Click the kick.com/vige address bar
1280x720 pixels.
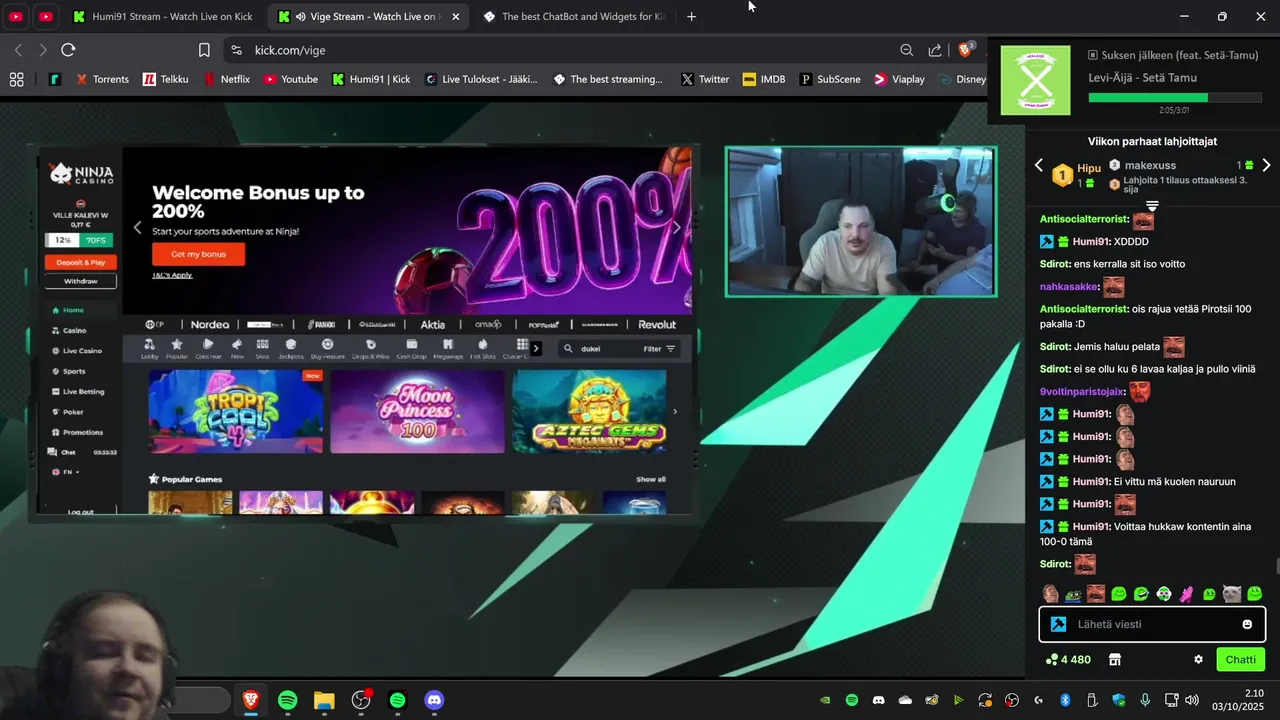coord(560,50)
